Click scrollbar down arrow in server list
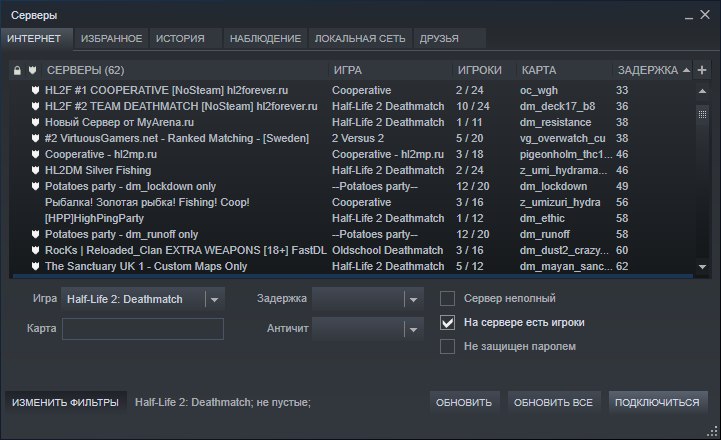Viewport: 721px width, 440px height. pos(702,267)
